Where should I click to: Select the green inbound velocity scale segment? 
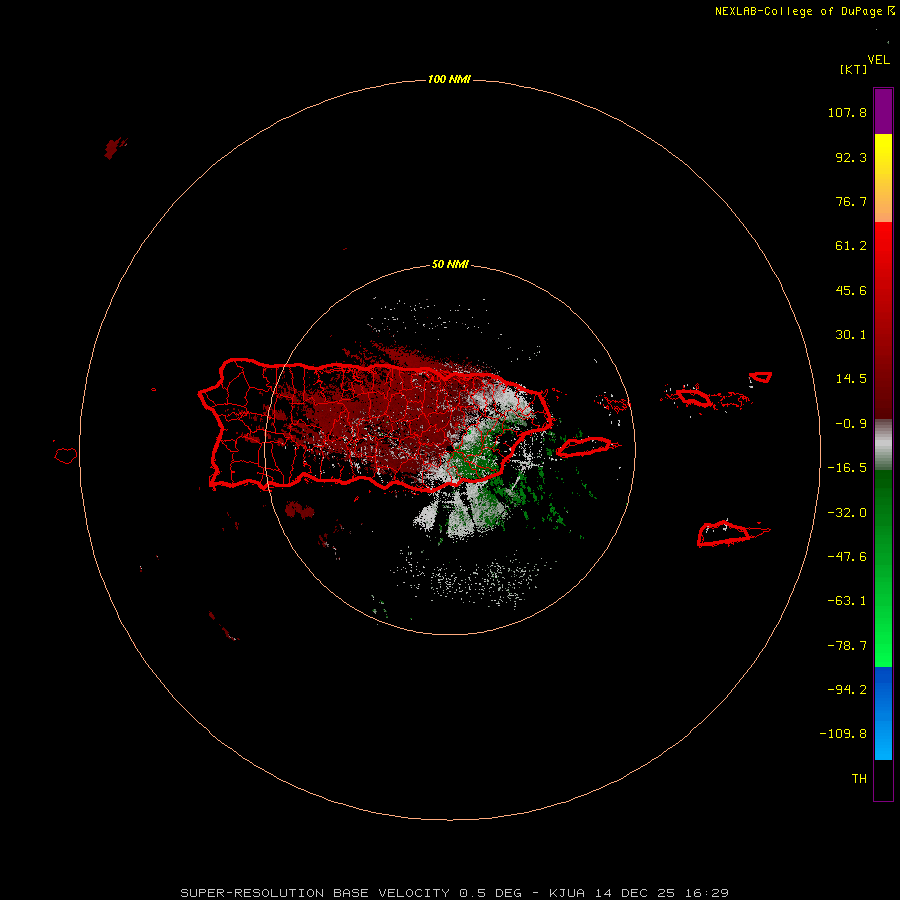click(883, 568)
